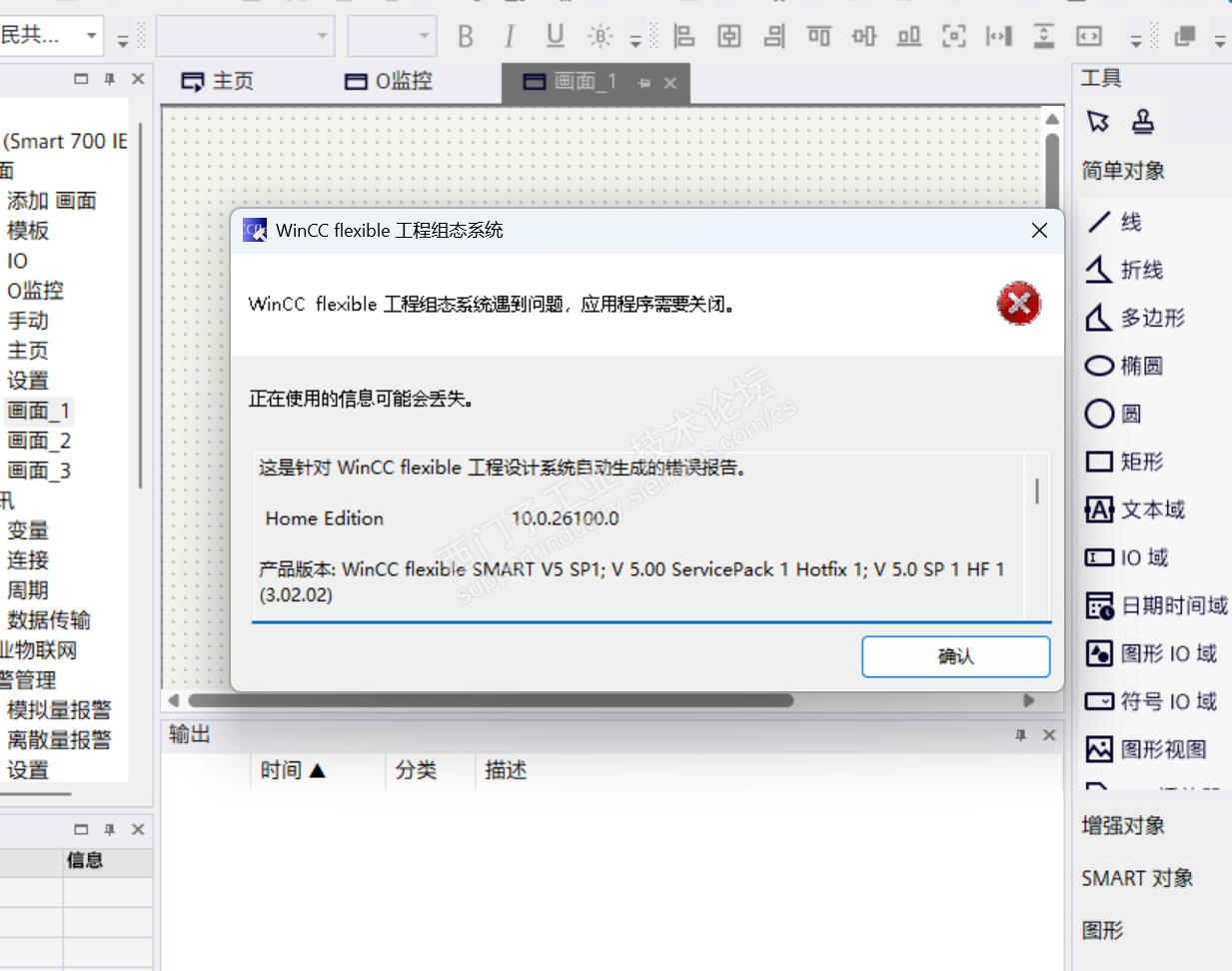Sort output by 时间 column header
The width and height of the screenshot is (1232, 971).
(317, 770)
